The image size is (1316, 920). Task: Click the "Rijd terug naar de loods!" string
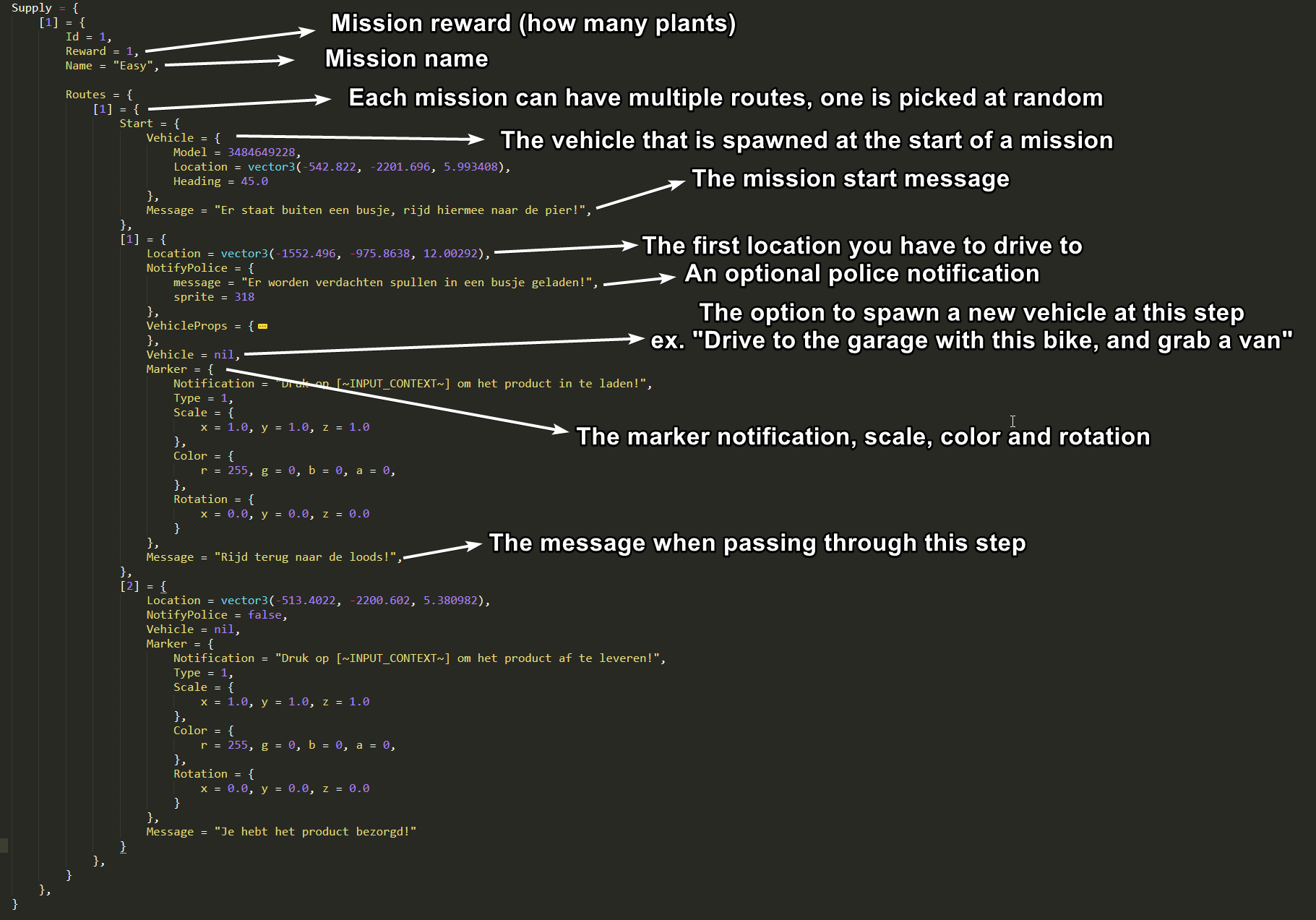306,557
